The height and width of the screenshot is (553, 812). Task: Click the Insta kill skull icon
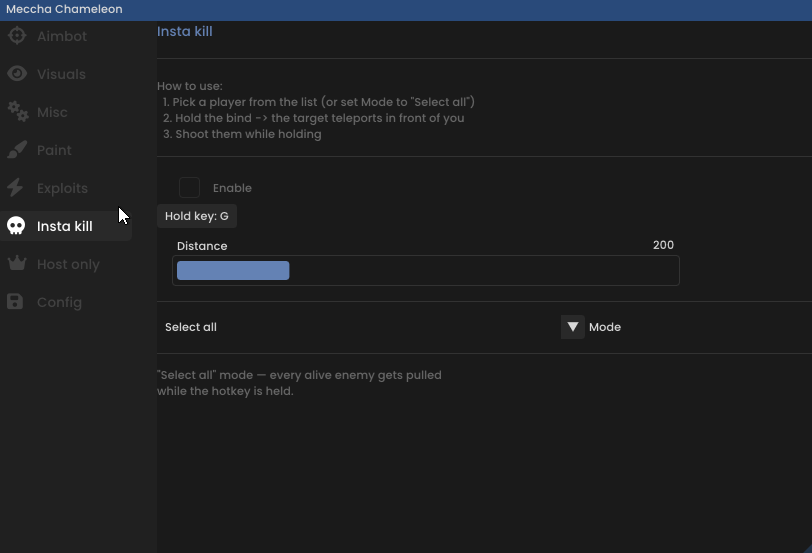pyautogui.click(x=16, y=226)
